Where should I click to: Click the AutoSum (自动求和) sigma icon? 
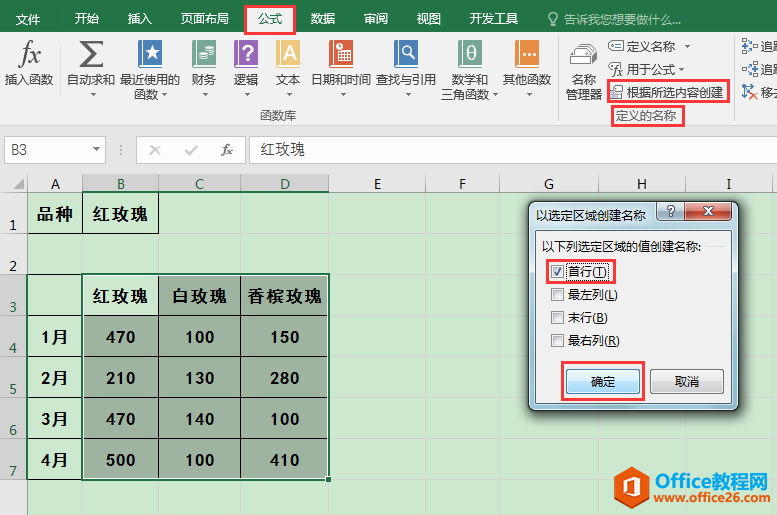[x=92, y=54]
